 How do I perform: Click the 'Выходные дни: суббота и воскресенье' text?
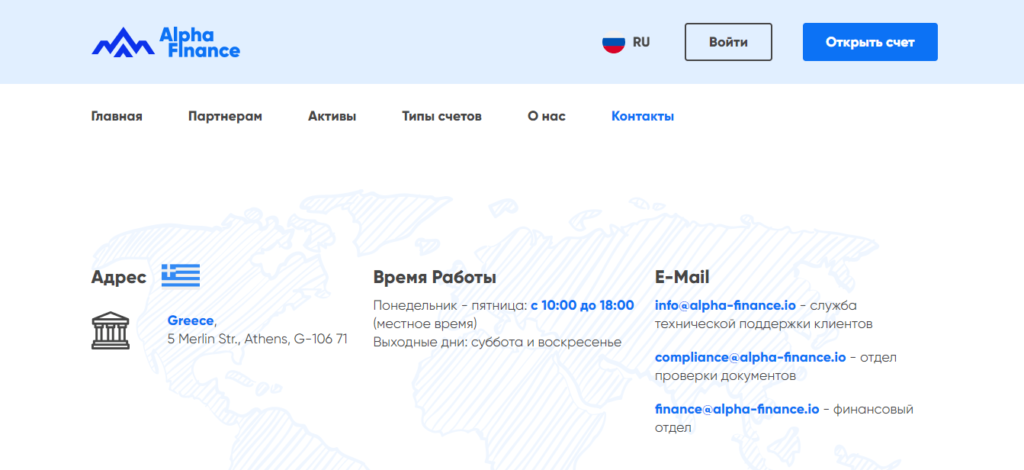pyautogui.click(x=498, y=341)
